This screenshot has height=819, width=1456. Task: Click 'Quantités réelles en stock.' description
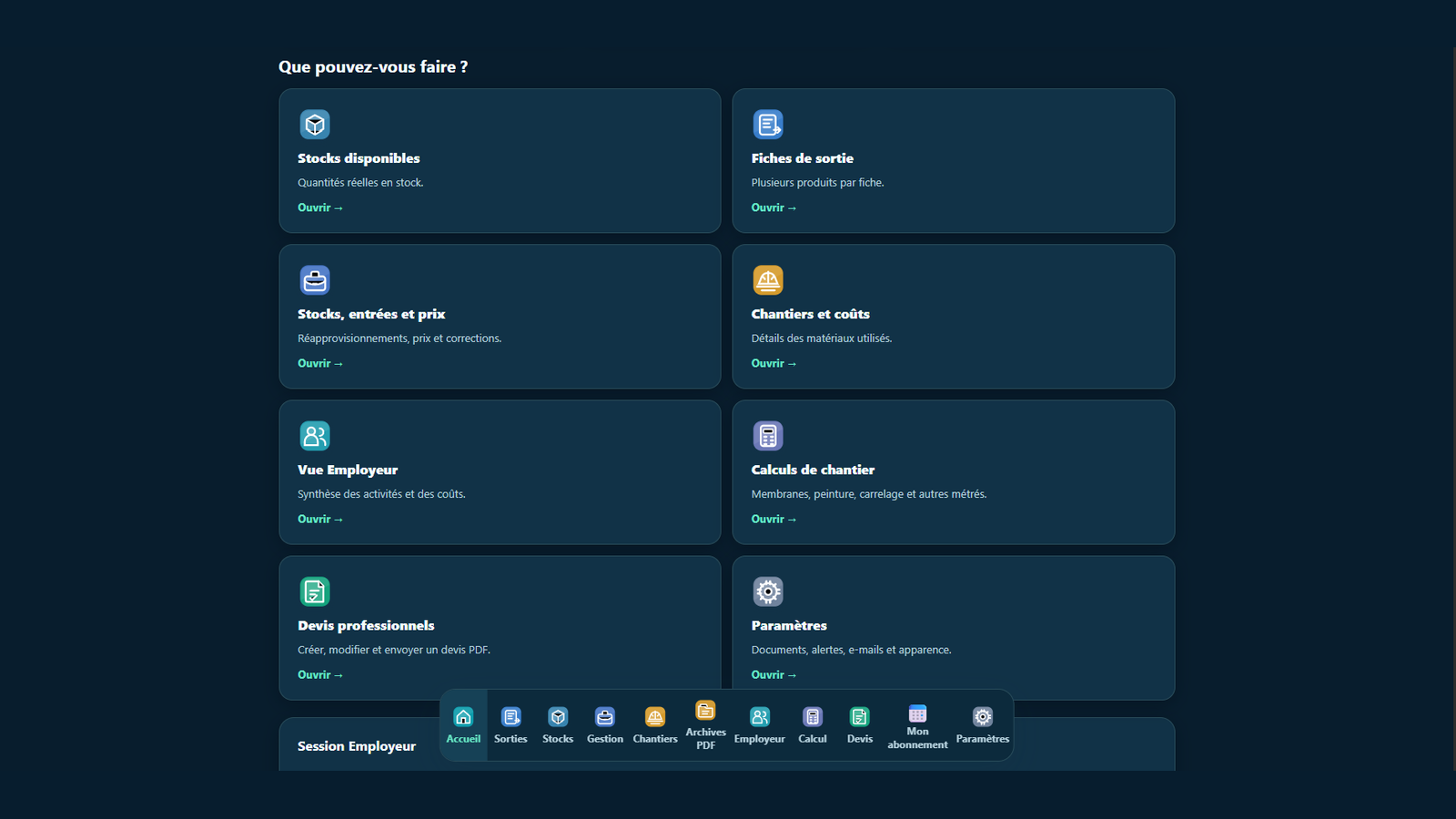[360, 183]
